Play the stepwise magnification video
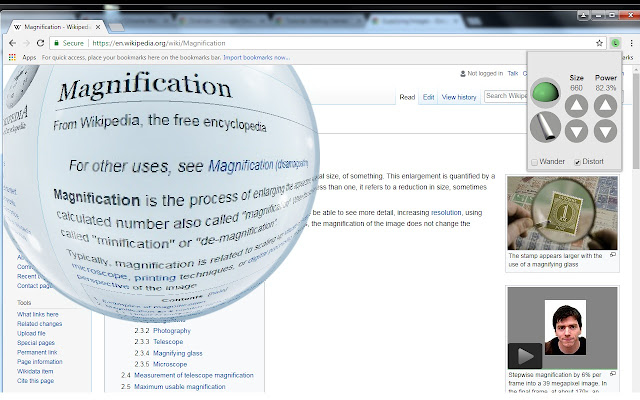Image resolution: width=640 pixels, height=400 pixels. pyautogui.click(x=525, y=356)
